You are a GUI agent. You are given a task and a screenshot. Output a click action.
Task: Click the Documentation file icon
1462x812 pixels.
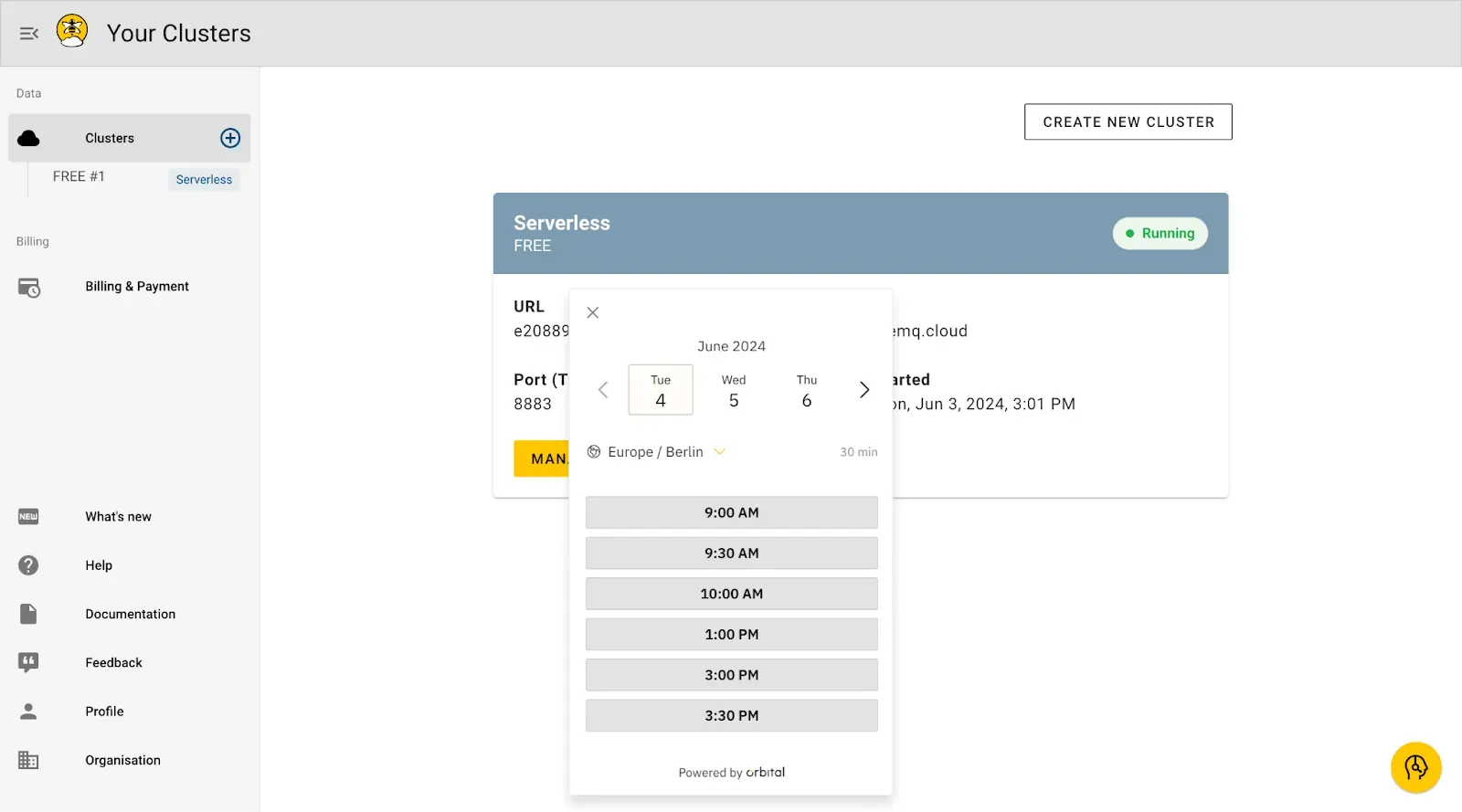click(28, 614)
